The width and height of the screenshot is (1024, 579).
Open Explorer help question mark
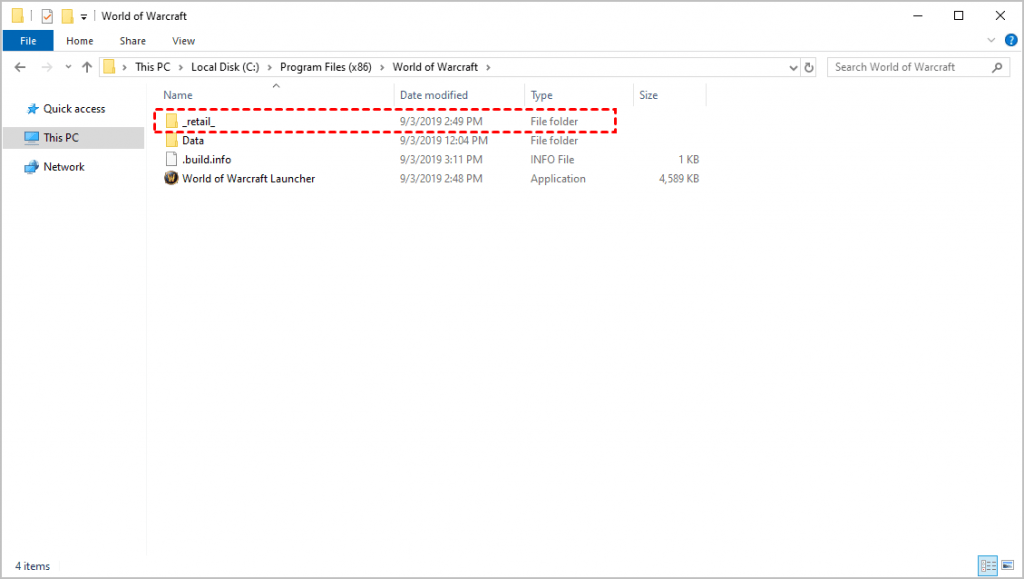click(x=1011, y=40)
